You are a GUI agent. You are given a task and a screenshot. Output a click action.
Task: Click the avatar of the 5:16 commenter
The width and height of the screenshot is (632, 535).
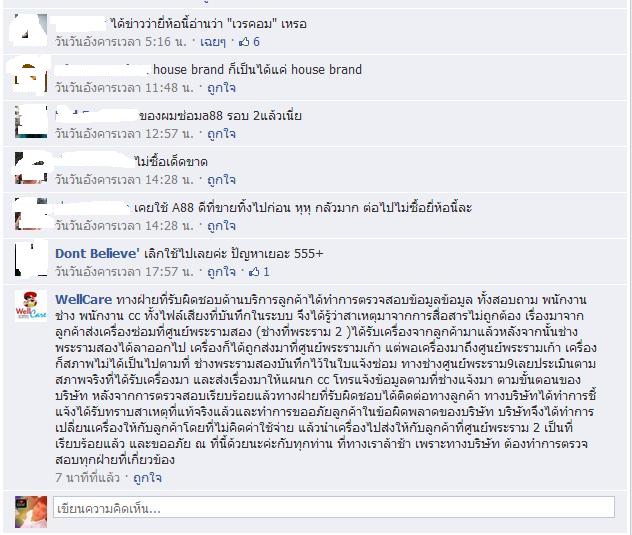click(31, 29)
